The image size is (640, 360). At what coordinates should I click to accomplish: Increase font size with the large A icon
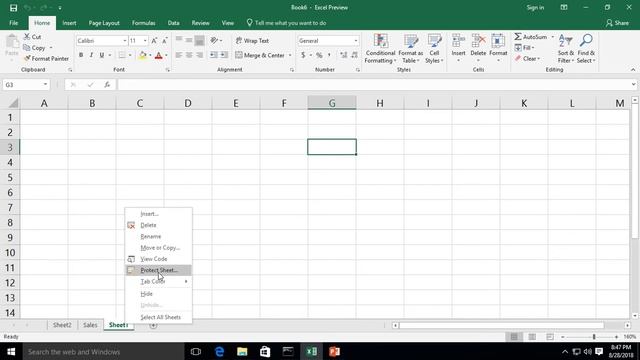tap(154, 41)
